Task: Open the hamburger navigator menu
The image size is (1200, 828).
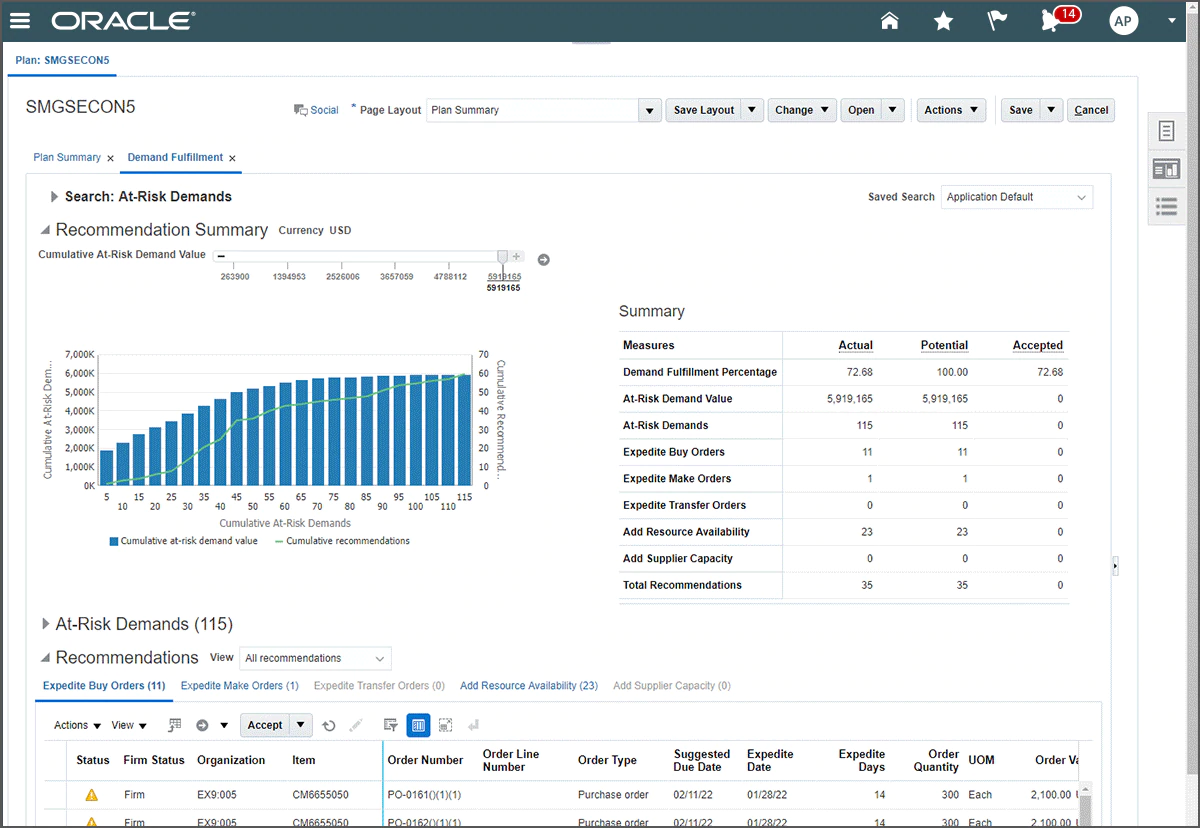Action: click(19, 21)
